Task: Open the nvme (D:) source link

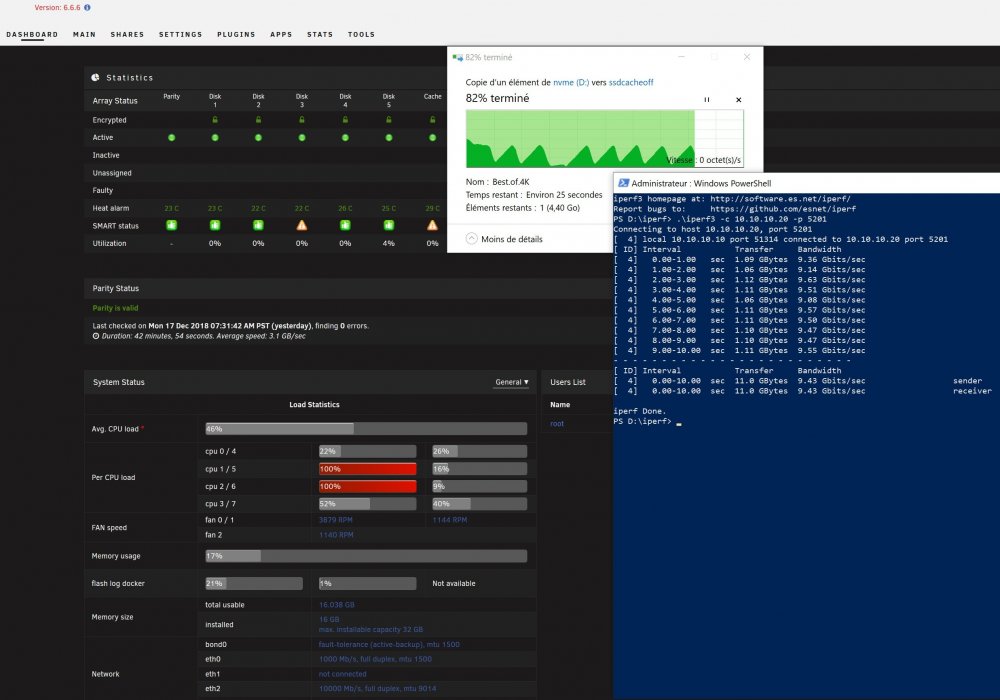Action: pos(571,82)
